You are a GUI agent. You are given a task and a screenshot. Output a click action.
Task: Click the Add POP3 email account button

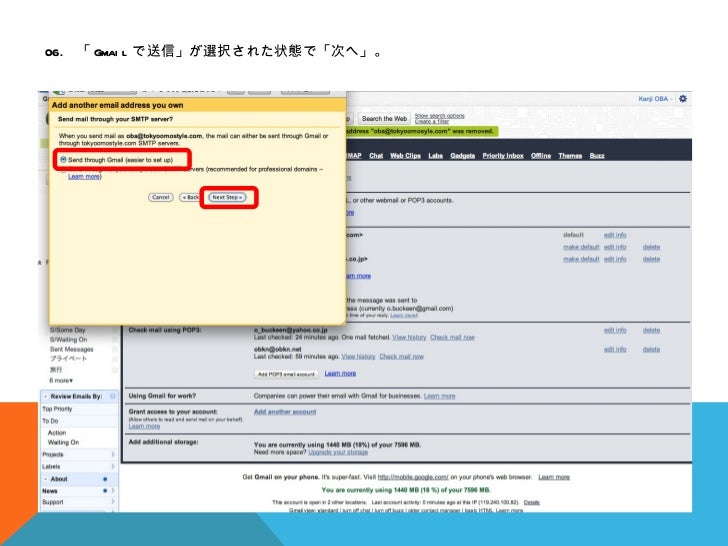[x=286, y=374]
